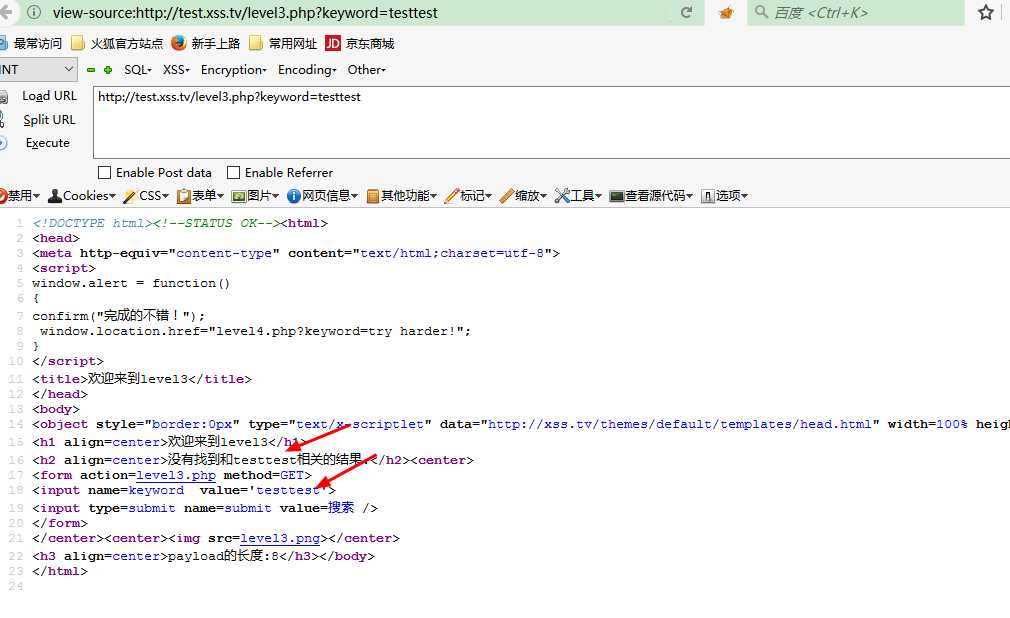Open the Other dropdown menu
This screenshot has height=618, width=1010.
[367, 70]
